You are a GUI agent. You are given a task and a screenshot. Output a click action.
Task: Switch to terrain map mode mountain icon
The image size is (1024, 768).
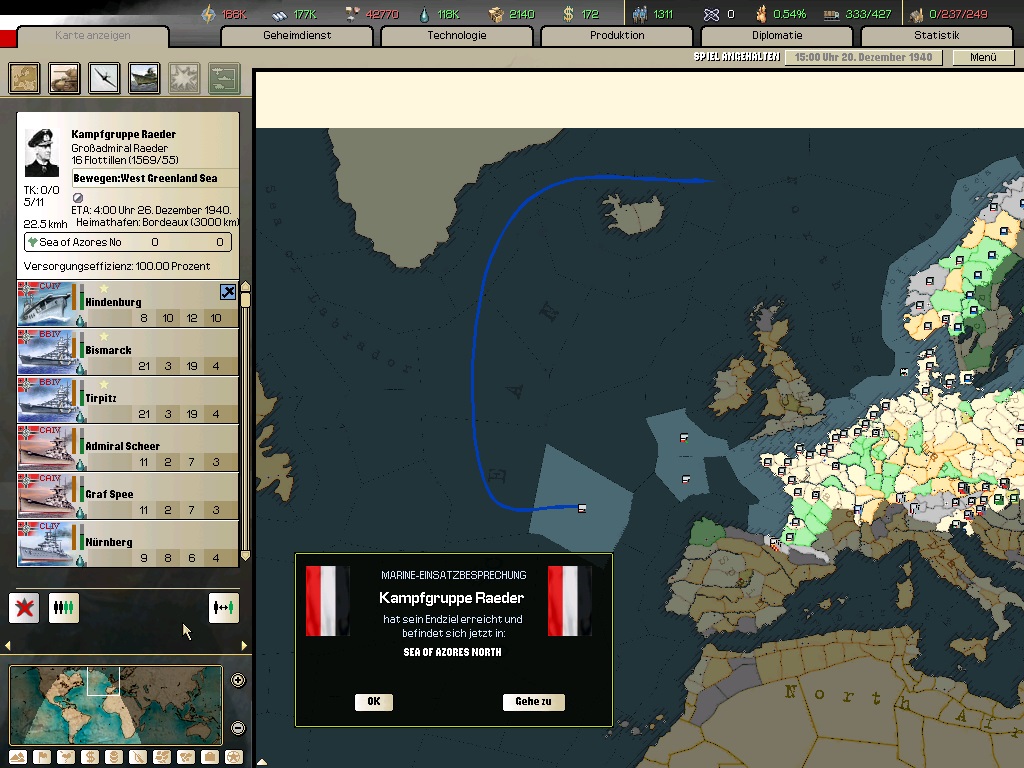[x=18, y=757]
